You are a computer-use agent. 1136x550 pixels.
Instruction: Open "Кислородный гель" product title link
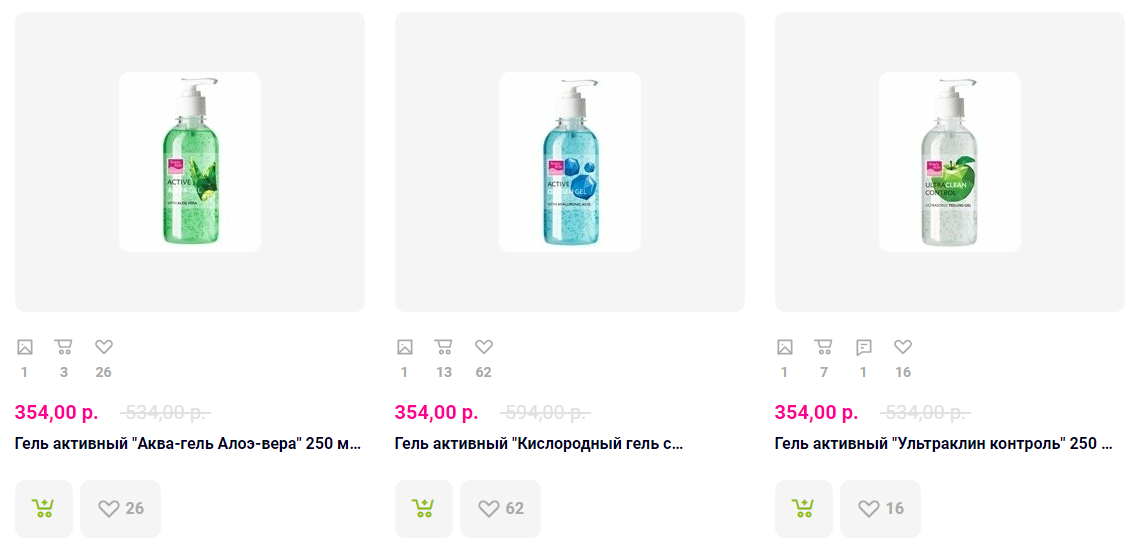(x=539, y=444)
